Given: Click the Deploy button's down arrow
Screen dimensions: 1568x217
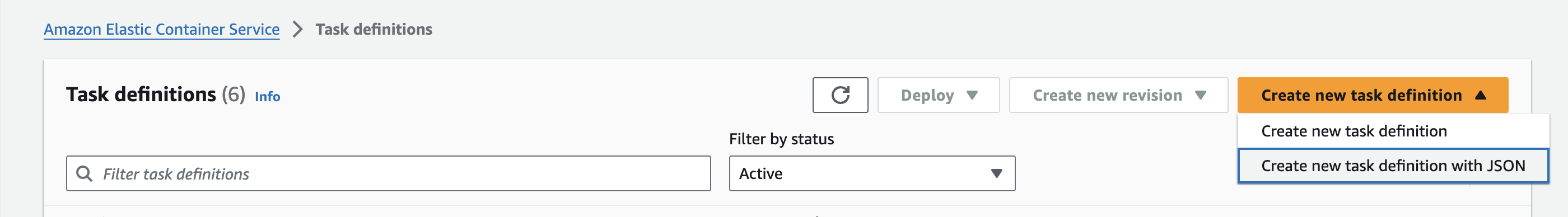Looking at the screenshot, I should pos(972,96).
